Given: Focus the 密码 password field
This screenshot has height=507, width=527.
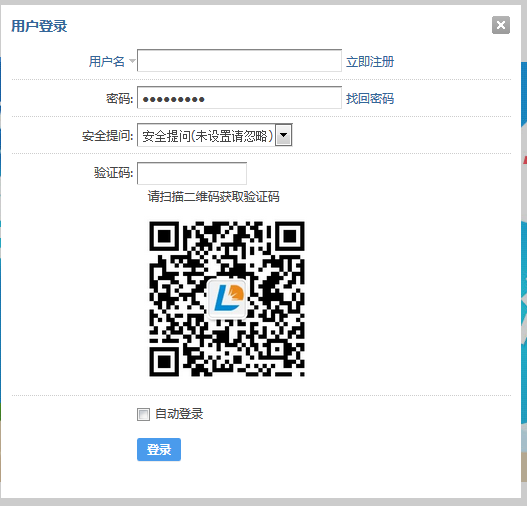Looking at the screenshot, I should pyautogui.click(x=239, y=98).
